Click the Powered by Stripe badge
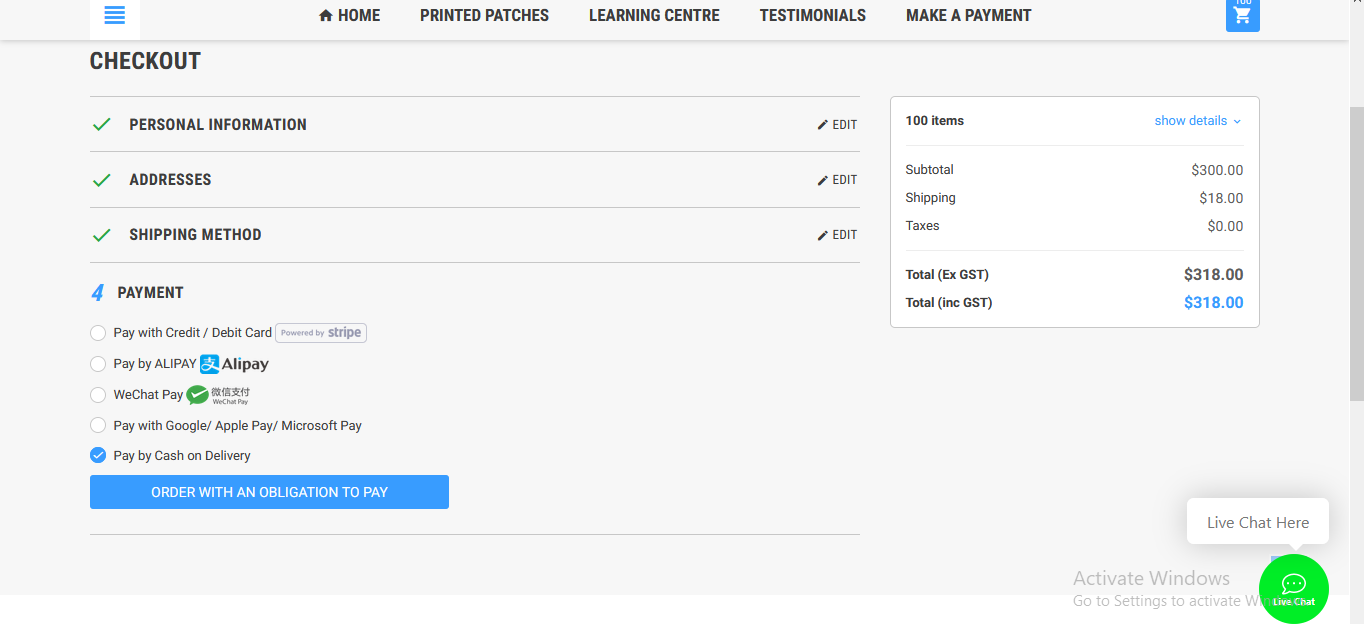 pyautogui.click(x=321, y=333)
